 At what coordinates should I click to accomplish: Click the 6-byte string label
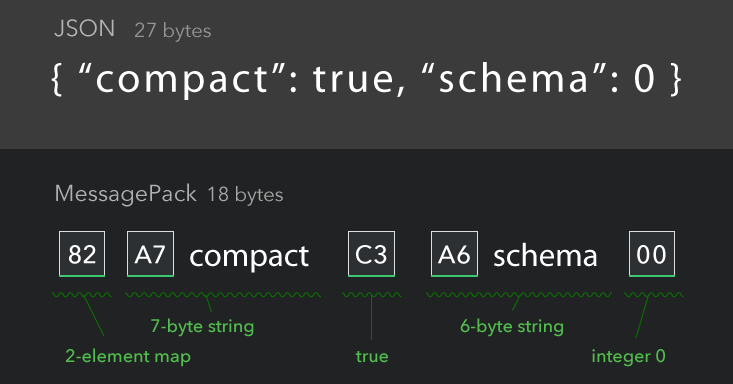pyautogui.click(x=512, y=326)
